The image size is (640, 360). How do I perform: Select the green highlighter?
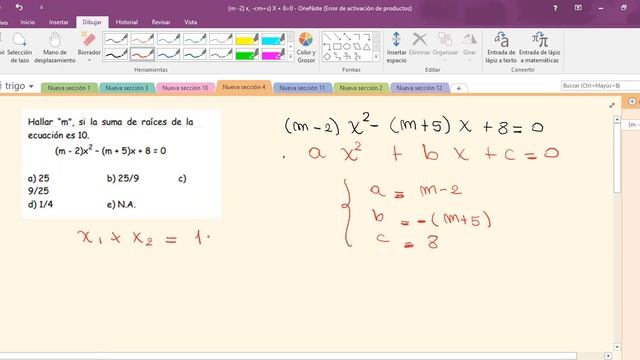pyautogui.click(x=247, y=54)
